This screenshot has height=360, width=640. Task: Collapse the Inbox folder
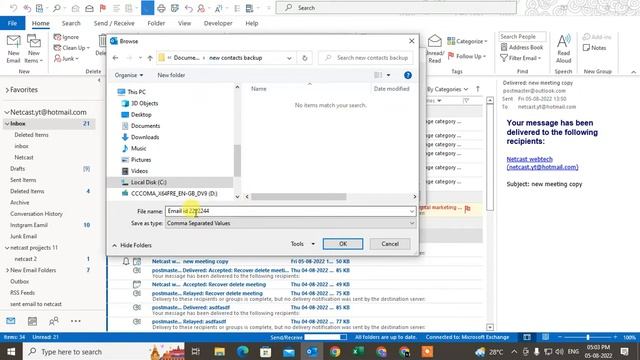[x=7, y=124]
